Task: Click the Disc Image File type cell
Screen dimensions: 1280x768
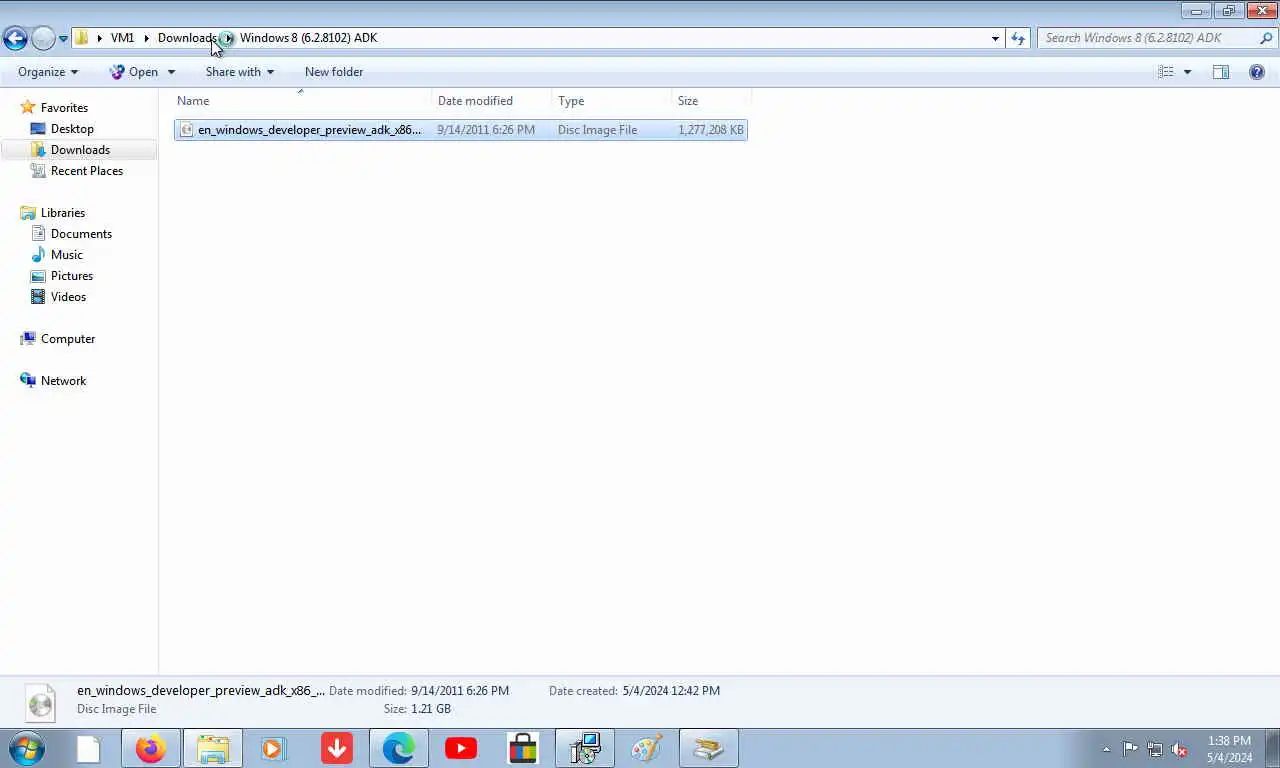Action: click(597, 130)
